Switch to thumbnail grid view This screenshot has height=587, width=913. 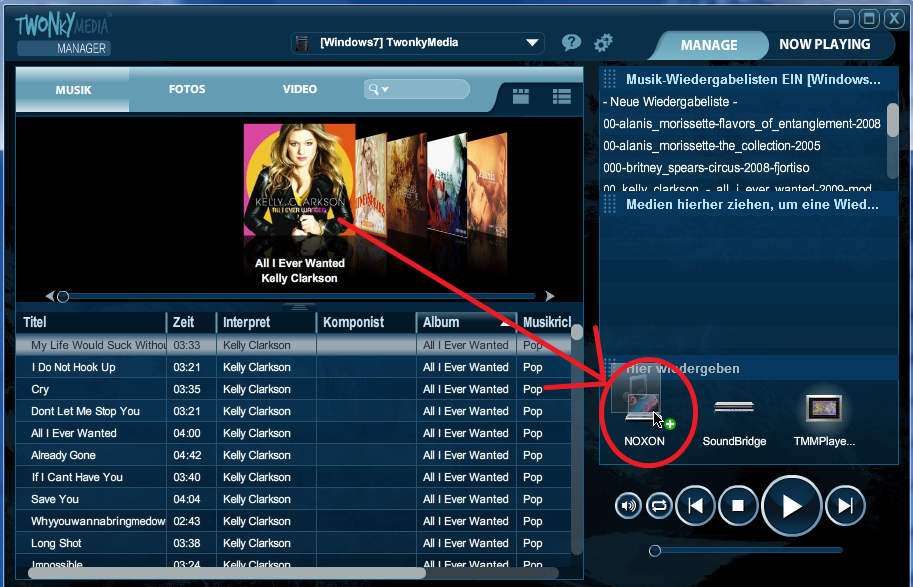[x=521, y=96]
